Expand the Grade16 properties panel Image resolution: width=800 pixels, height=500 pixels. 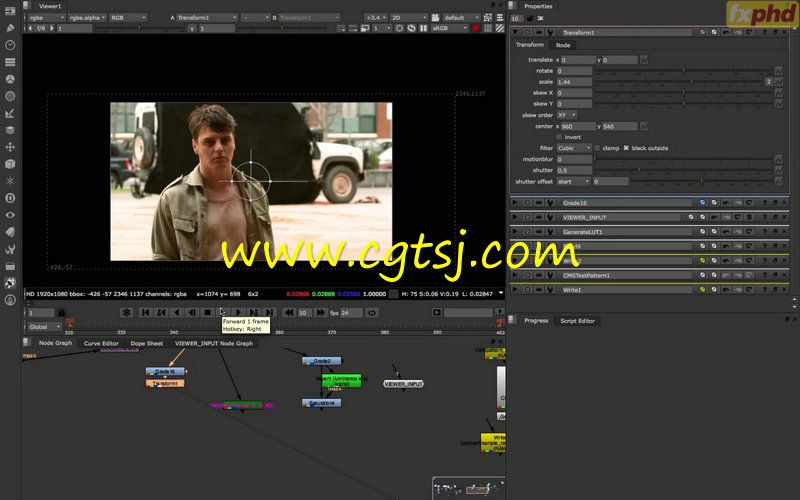tap(515, 203)
